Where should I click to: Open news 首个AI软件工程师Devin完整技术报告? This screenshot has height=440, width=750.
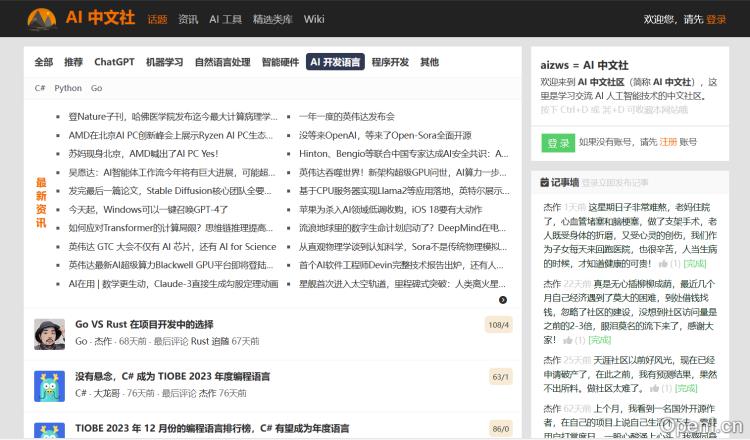click(x=401, y=265)
